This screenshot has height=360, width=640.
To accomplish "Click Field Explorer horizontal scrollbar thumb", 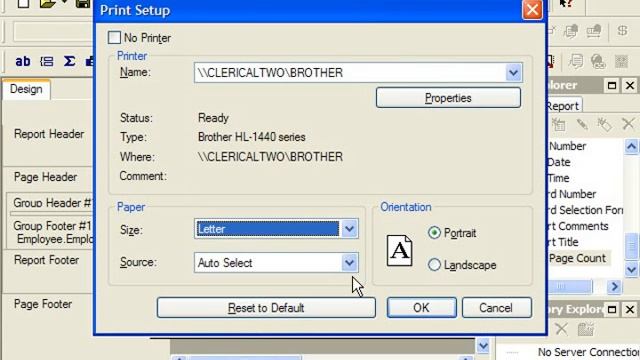I will pyautogui.click(x=569, y=287).
